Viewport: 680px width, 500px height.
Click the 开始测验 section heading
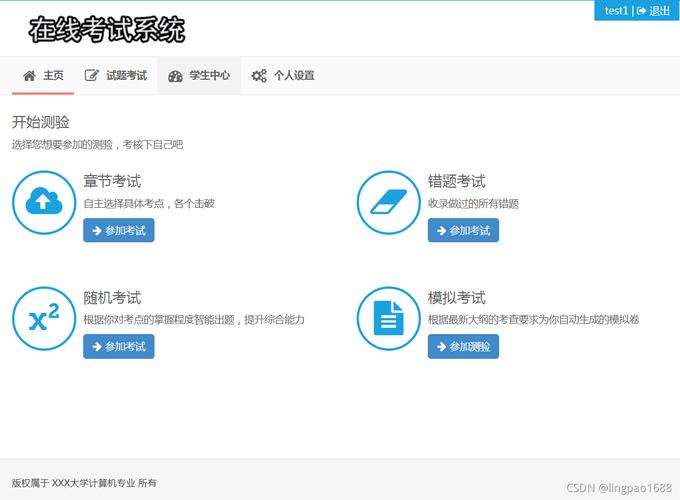coord(41,122)
